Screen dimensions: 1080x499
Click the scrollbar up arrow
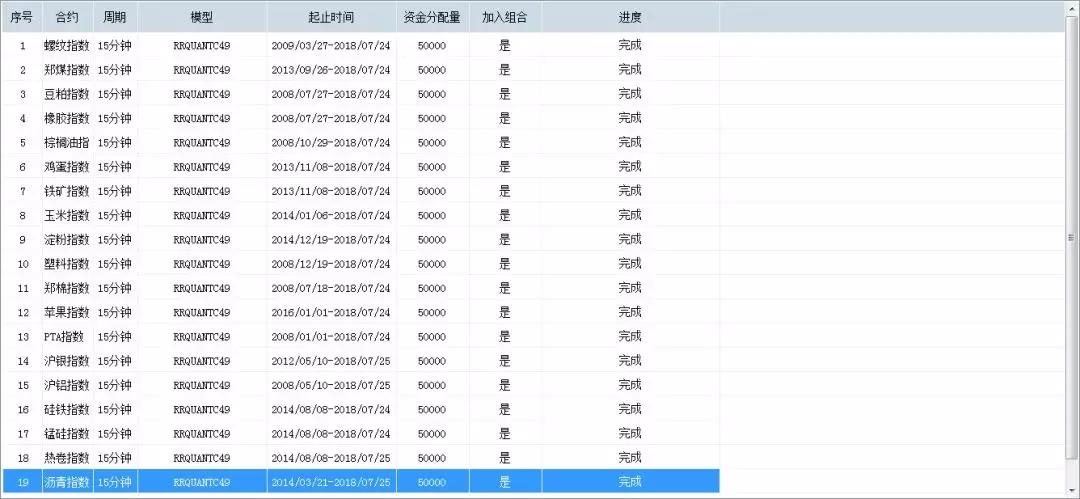(x=1071, y=6)
